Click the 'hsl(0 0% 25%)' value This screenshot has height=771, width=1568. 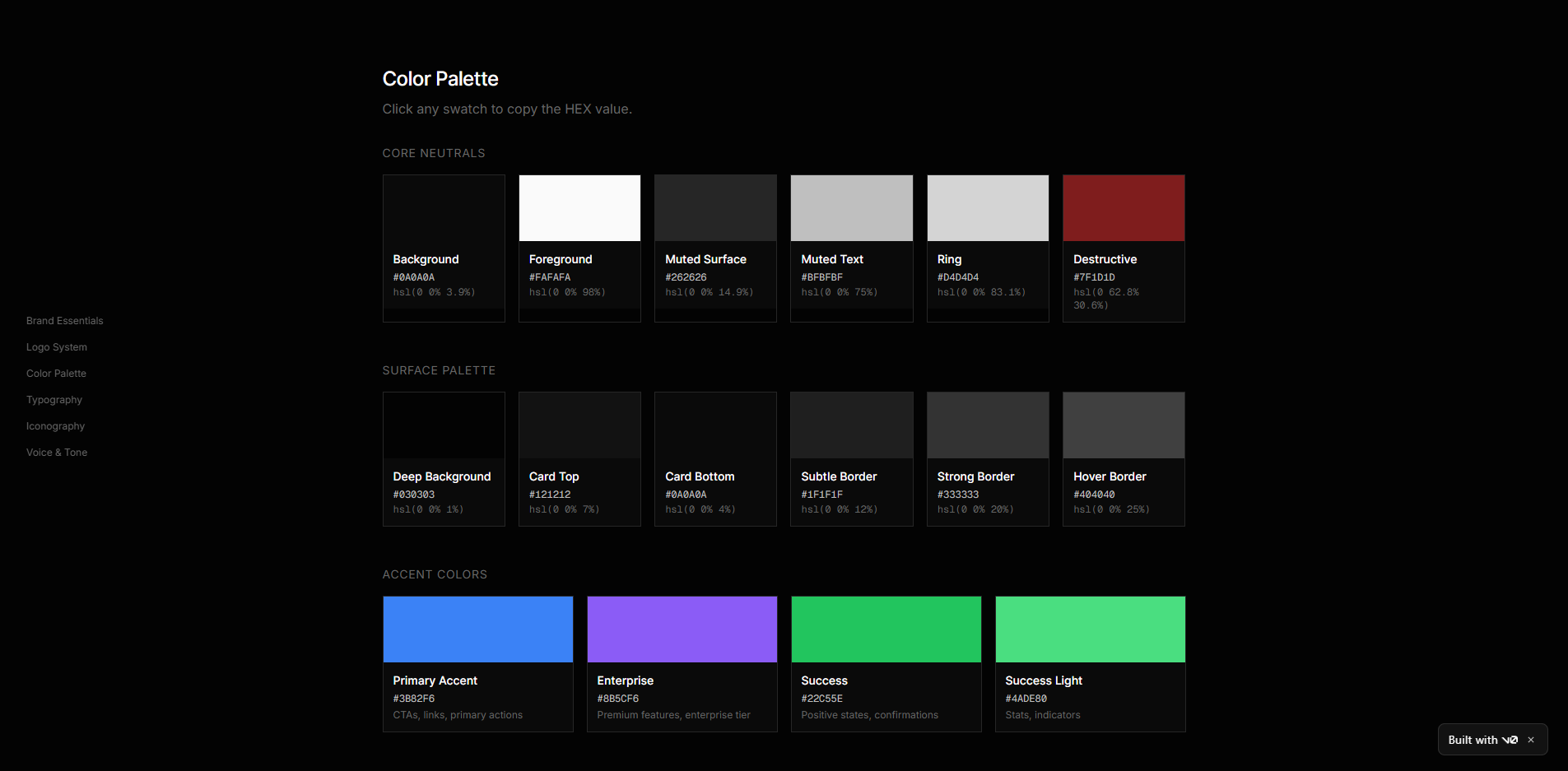(x=1111, y=509)
